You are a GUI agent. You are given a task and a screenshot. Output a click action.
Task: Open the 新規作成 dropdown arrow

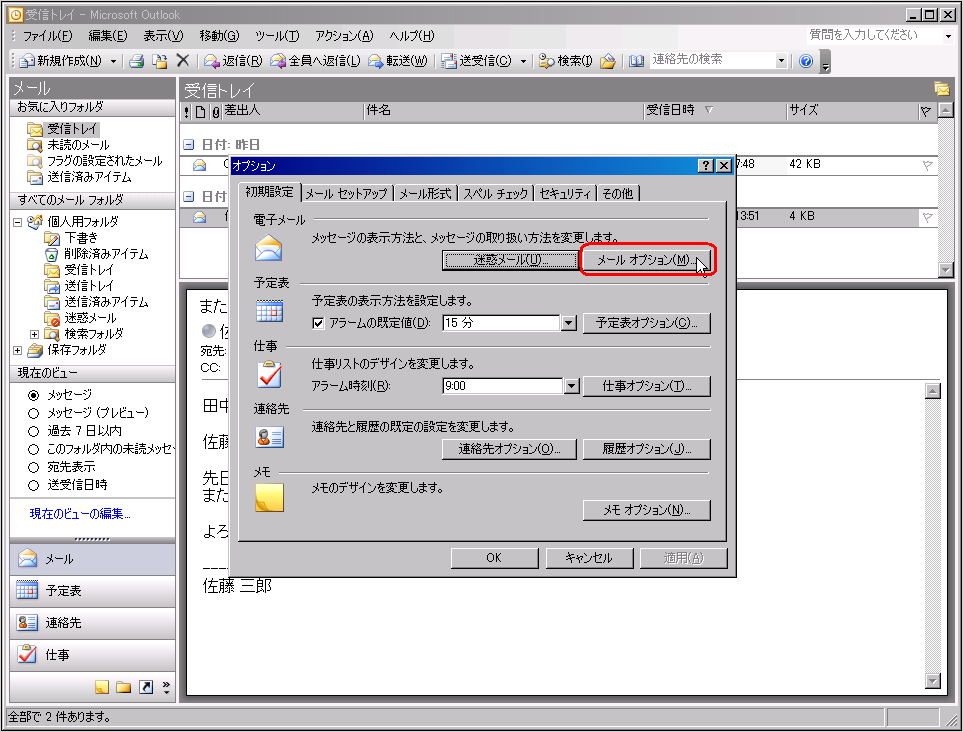[113, 61]
